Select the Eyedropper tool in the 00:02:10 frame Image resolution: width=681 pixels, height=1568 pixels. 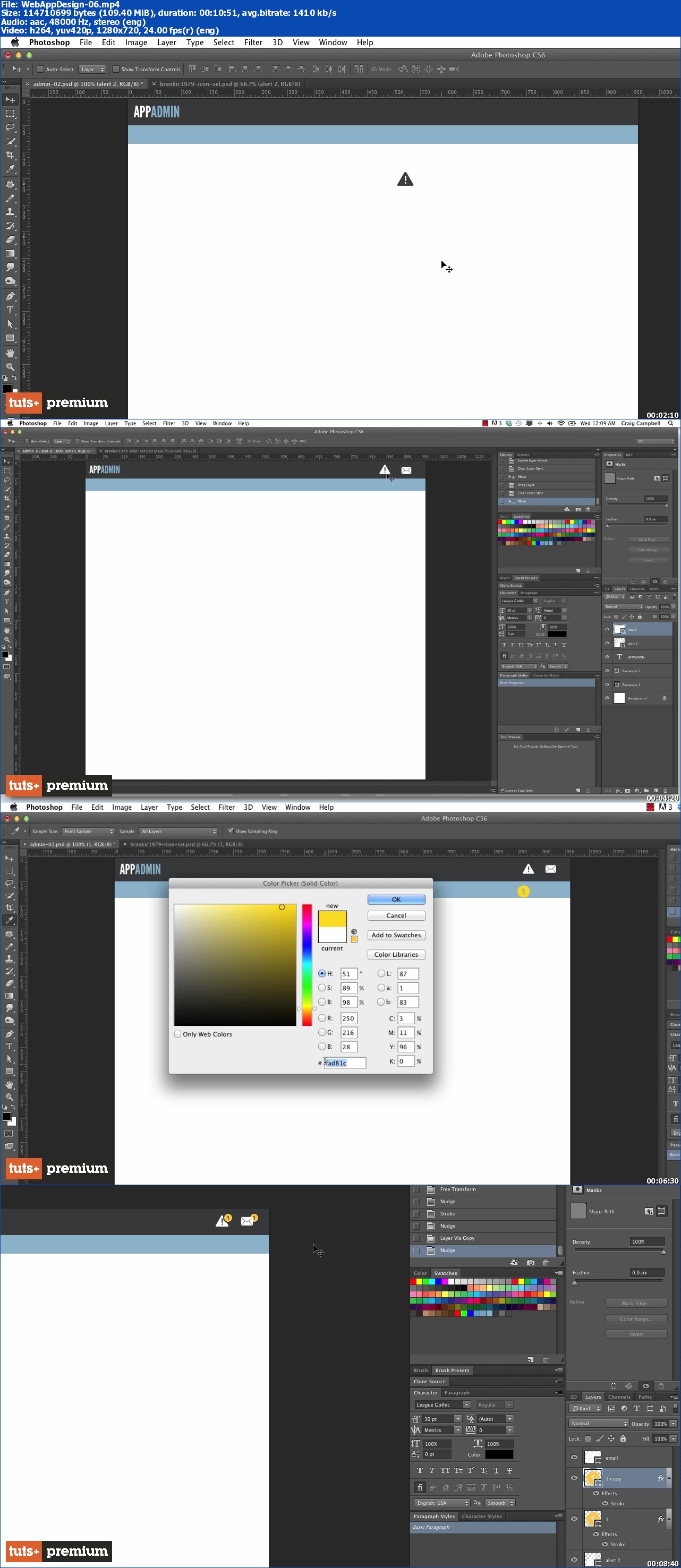10,170
